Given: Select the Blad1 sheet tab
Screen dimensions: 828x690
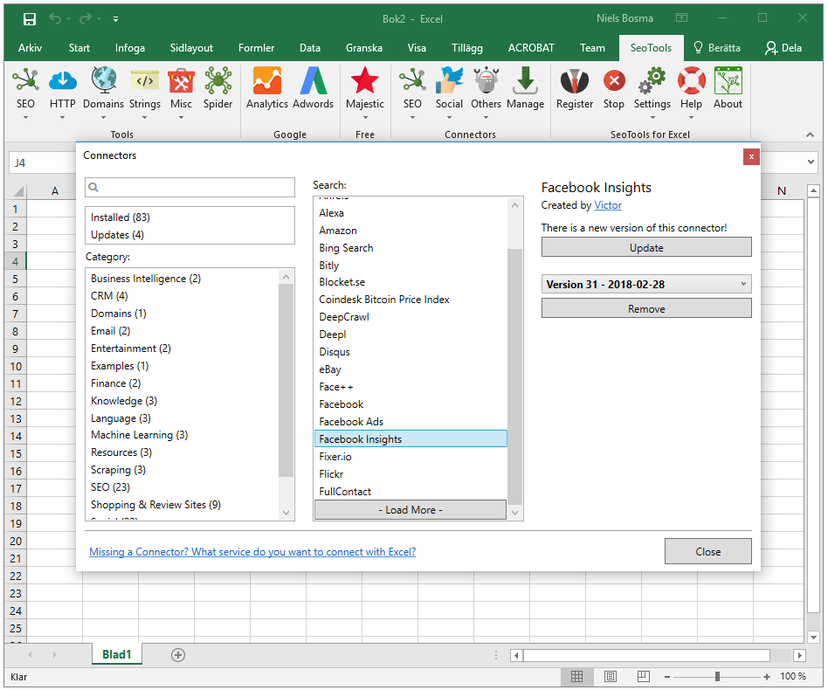Looking at the screenshot, I should tap(116, 654).
